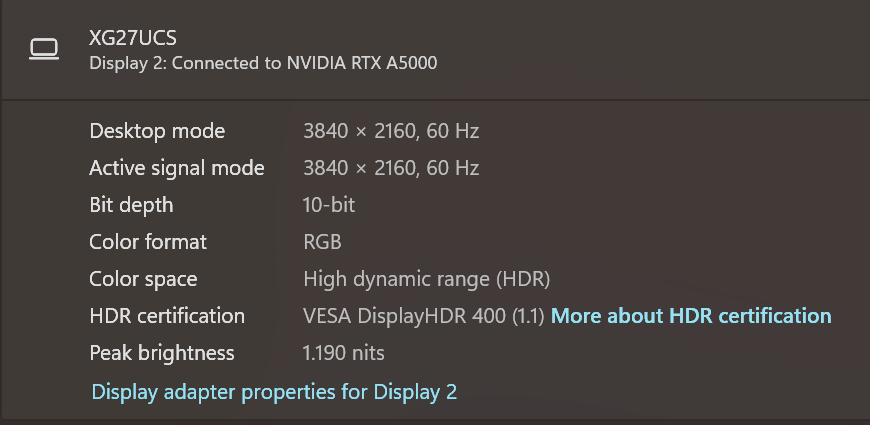The height and width of the screenshot is (425, 870).
Task: Click the 'HDR certification' label
Action: tap(167, 316)
